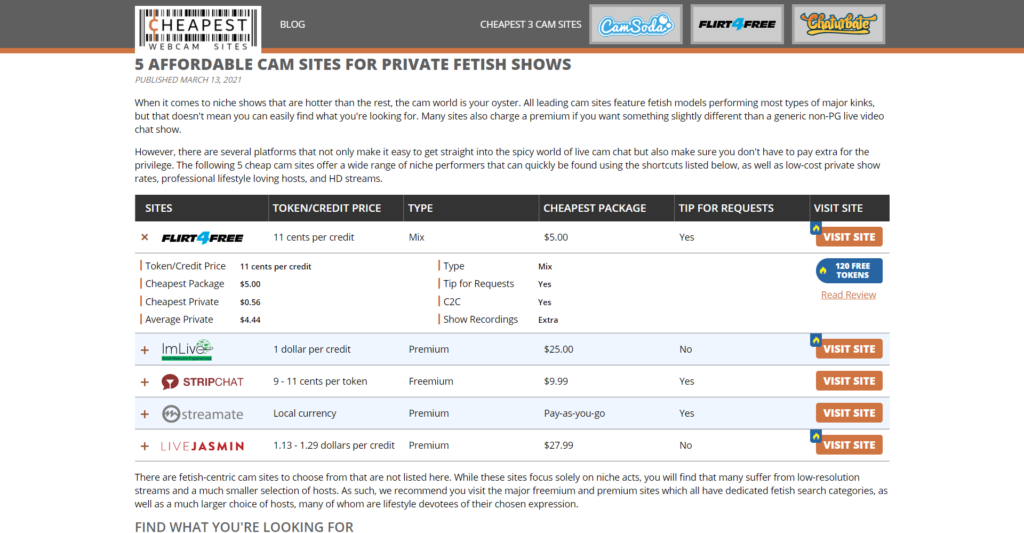The width and height of the screenshot is (1024, 533).
Task: Select the '$27.99' package cell
Action: click(x=558, y=445)
